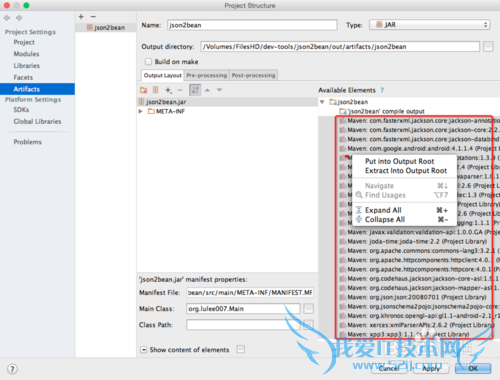Viewport: 500px width, 380px height.
Task: Click the Expand All icon in menu
Action: point(359,210)
